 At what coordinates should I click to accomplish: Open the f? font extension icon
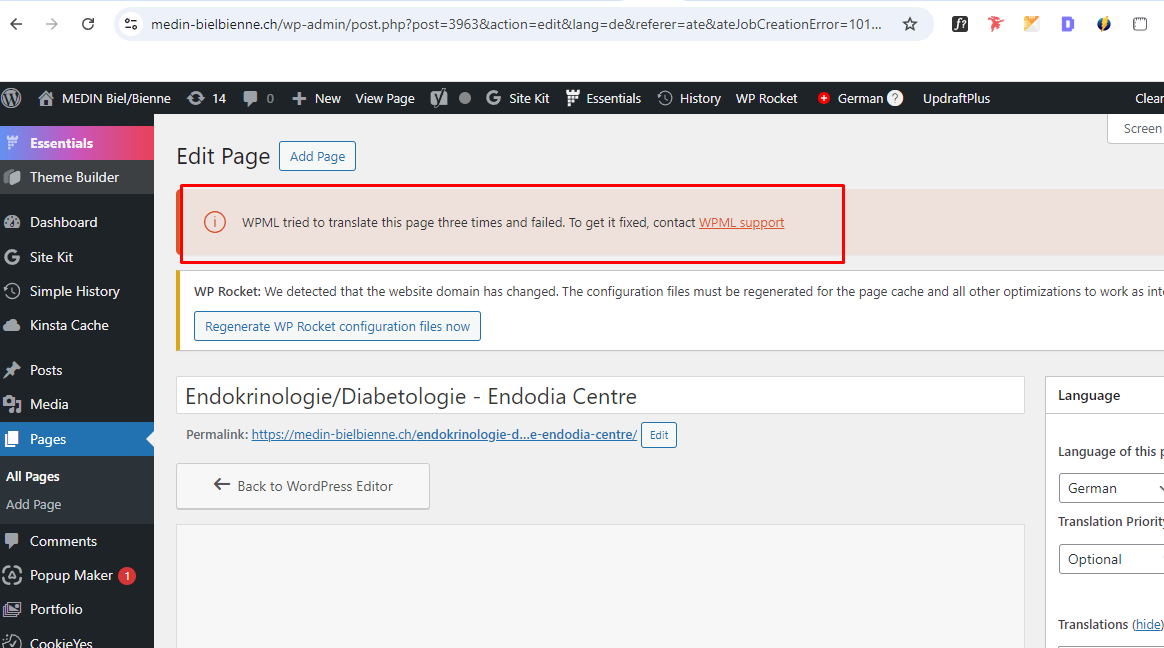click(x=960, y=24)
